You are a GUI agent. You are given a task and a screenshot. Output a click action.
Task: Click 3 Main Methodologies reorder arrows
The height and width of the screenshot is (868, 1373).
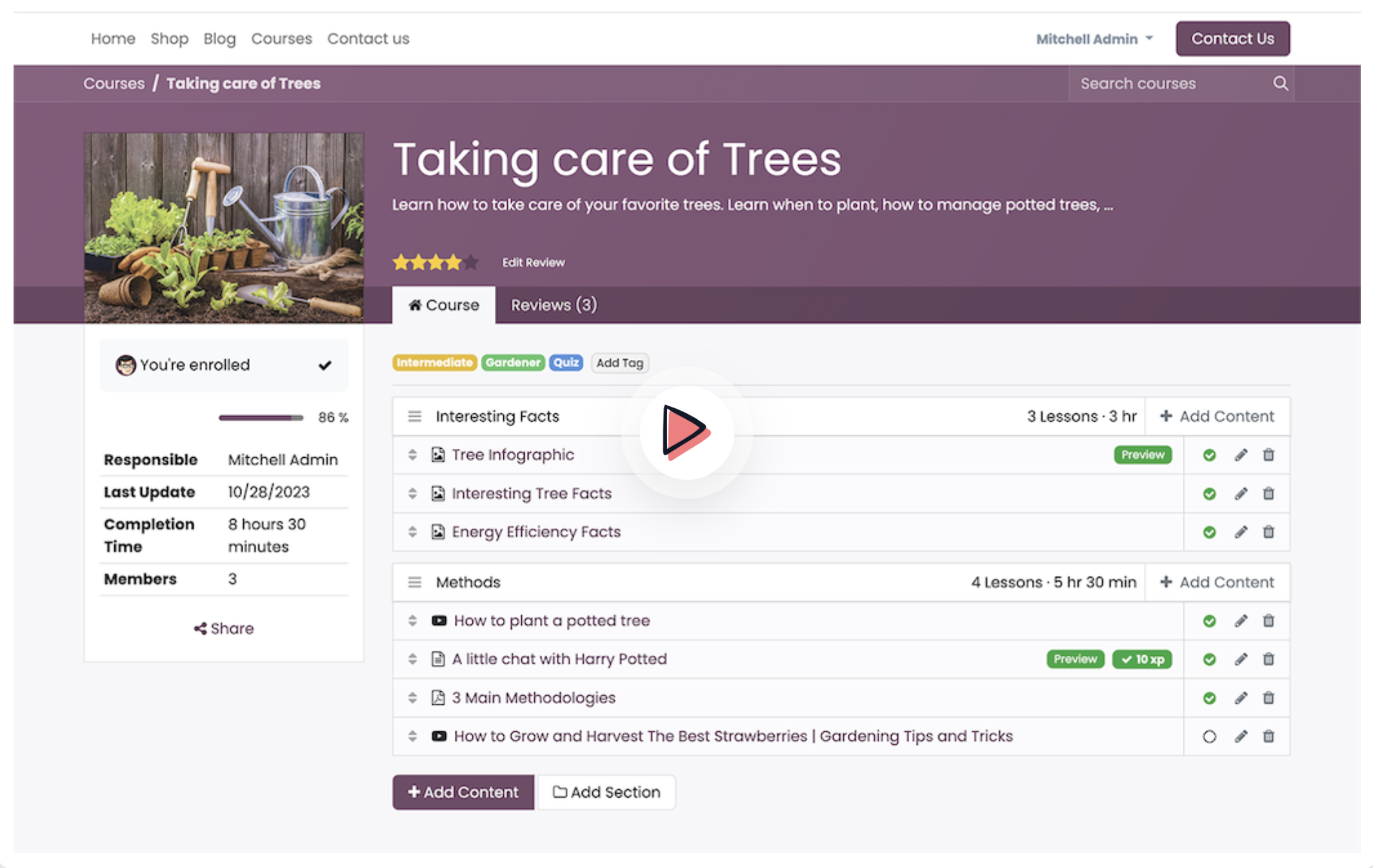pyautogui.click(x=412, y=698)
